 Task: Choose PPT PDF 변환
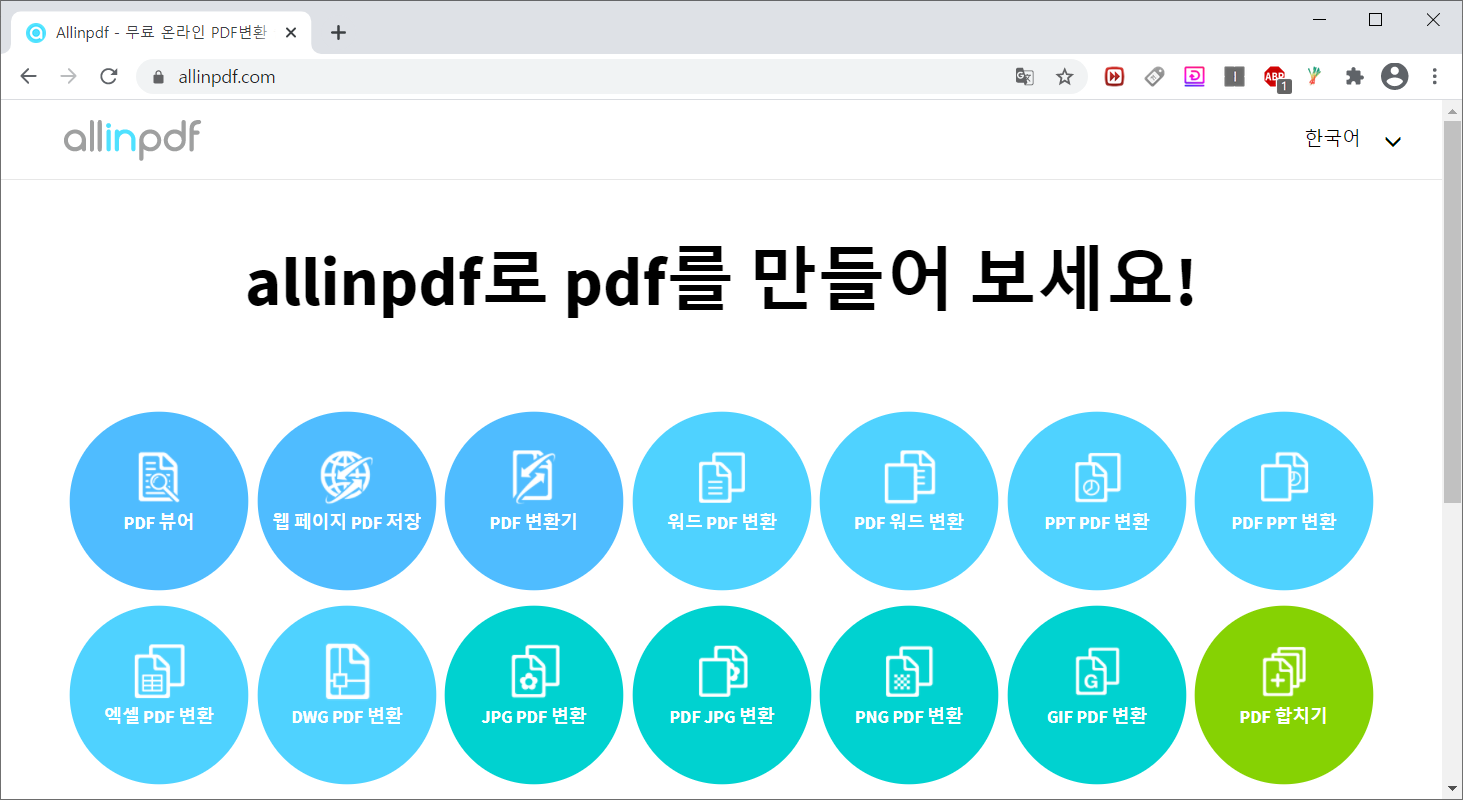point(1097,501)
